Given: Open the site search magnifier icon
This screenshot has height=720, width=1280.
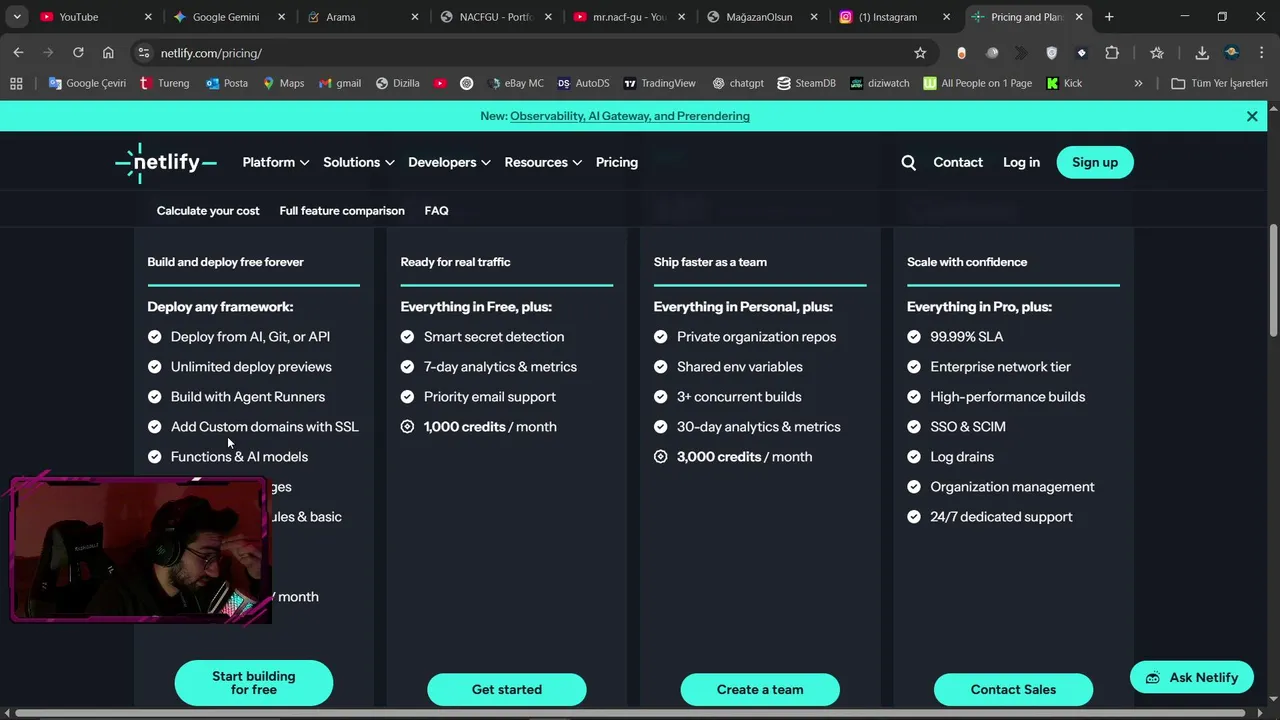Looking at the screenshot, I should (908, 162).
